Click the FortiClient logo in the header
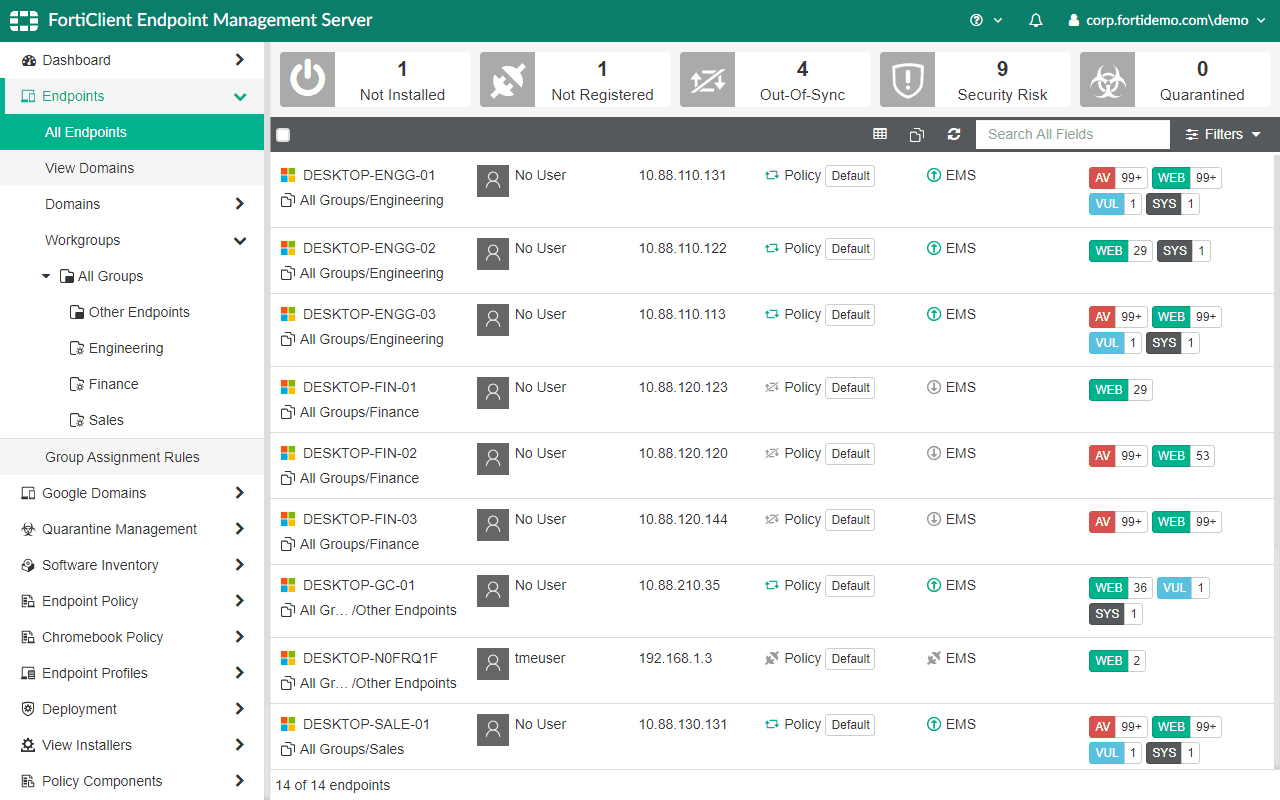This screenshot has width=1280, height=800. (24, 20)
